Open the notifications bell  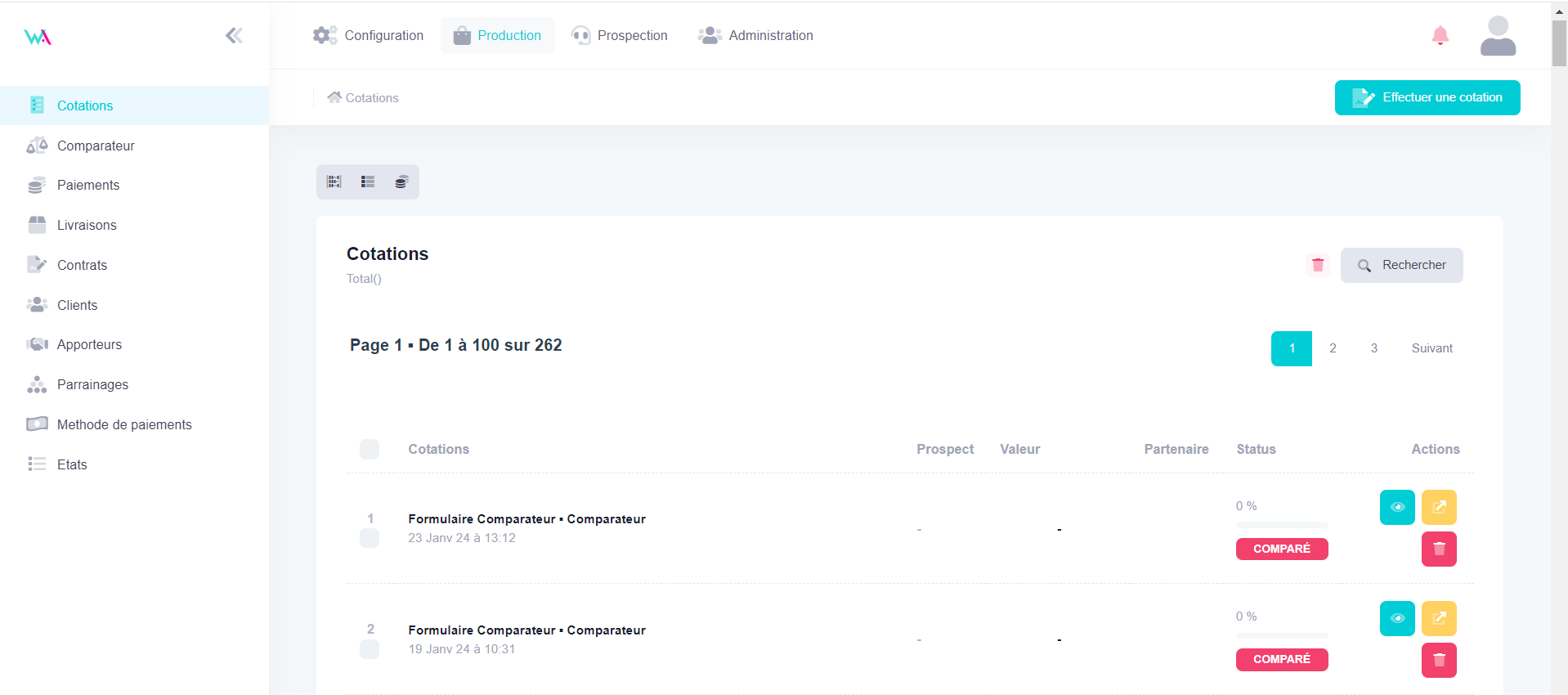[1440, 35]
